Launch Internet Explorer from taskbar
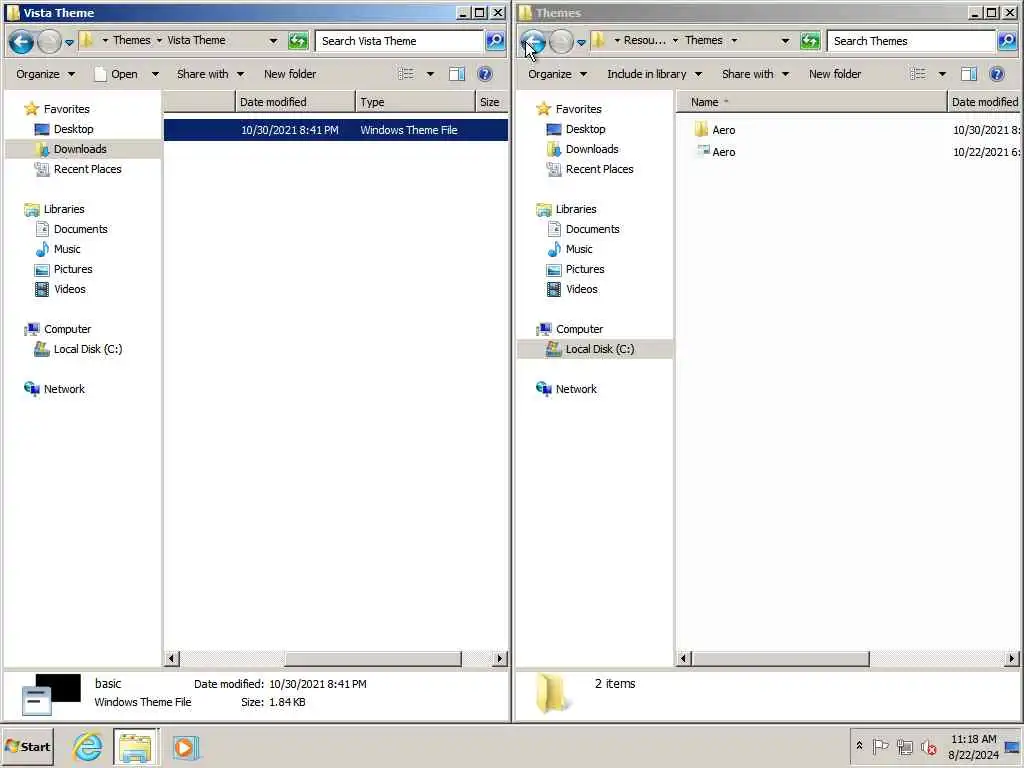This screenshot has height=768, width=1024. (87, 747)
